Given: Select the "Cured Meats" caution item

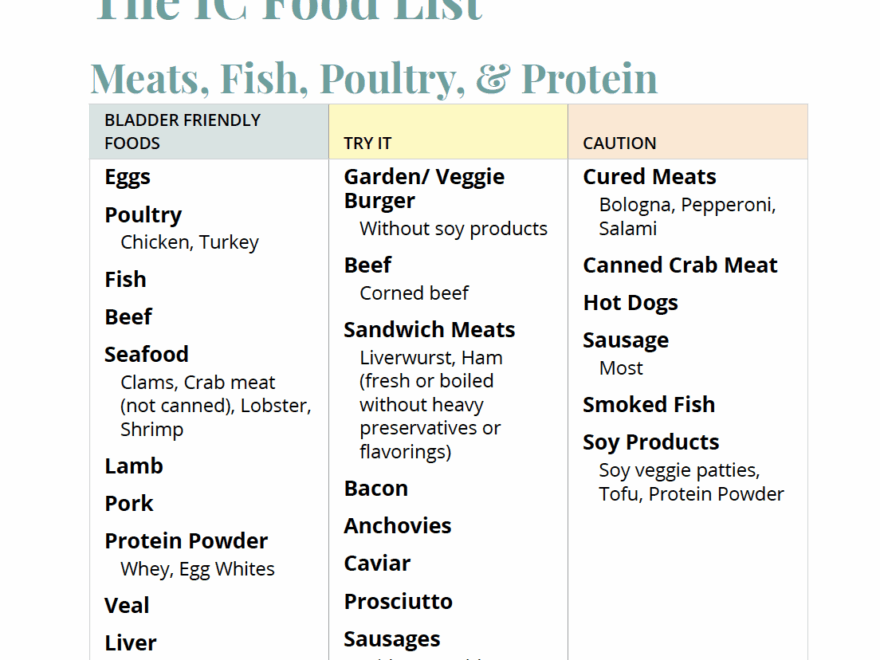Looking at the screenshot, I should pyautogui.click(x=649, y=177).
